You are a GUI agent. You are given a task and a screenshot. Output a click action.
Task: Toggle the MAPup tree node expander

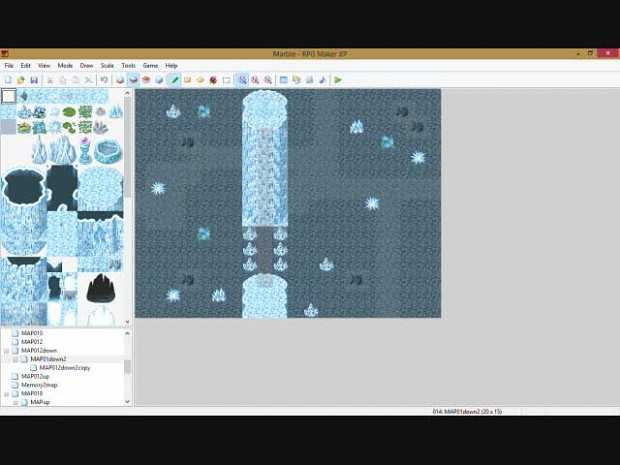coord(15,403)
